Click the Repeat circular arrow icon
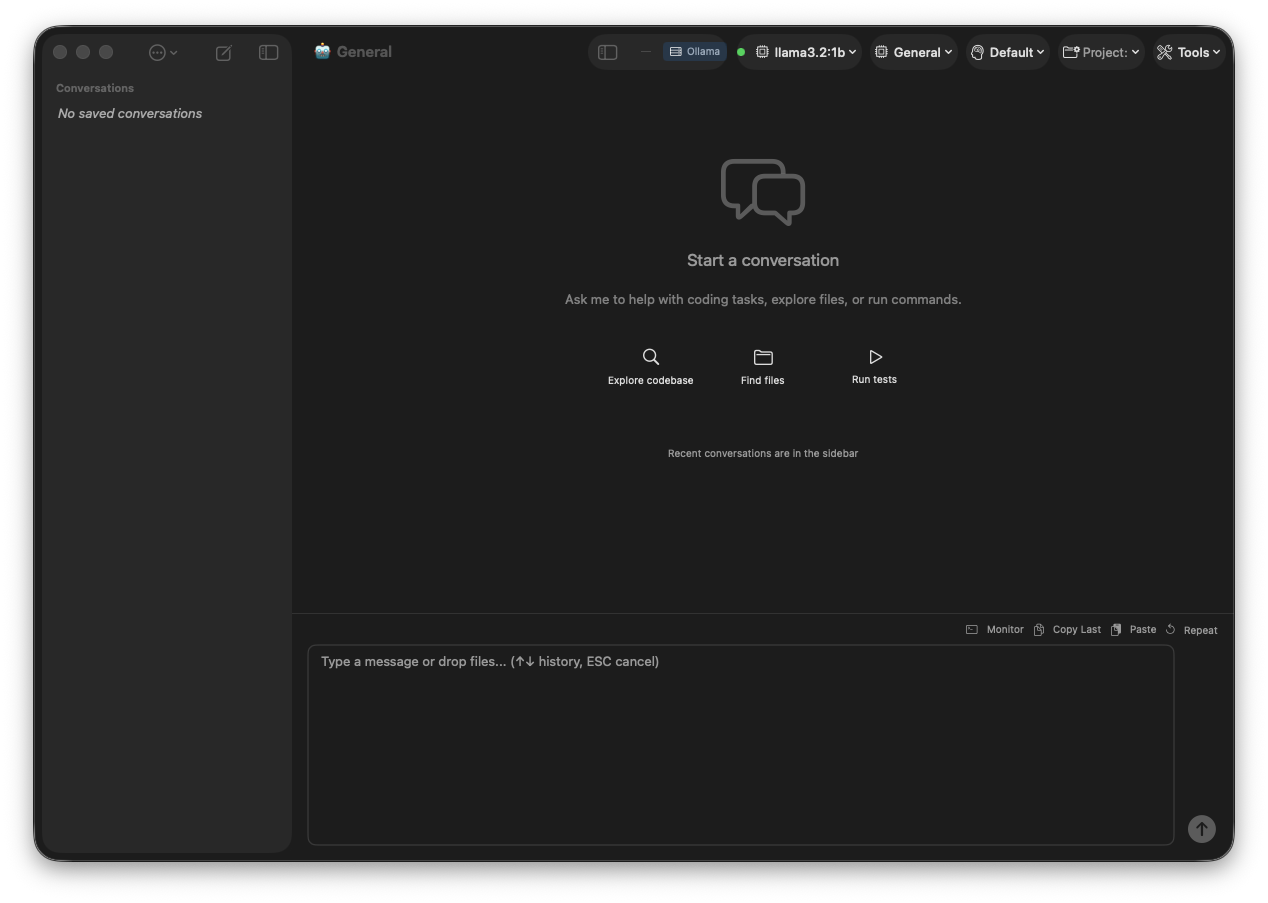The width and height of the screenshot is (1268, 903). pyautogui.click(x=1171, y=629)
